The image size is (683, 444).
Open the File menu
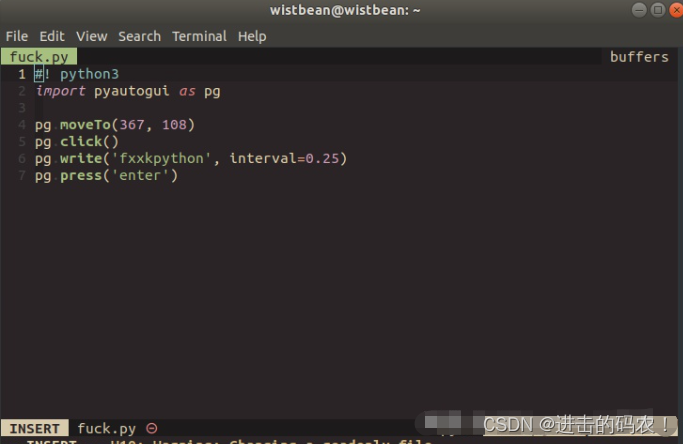click(17, 36)
